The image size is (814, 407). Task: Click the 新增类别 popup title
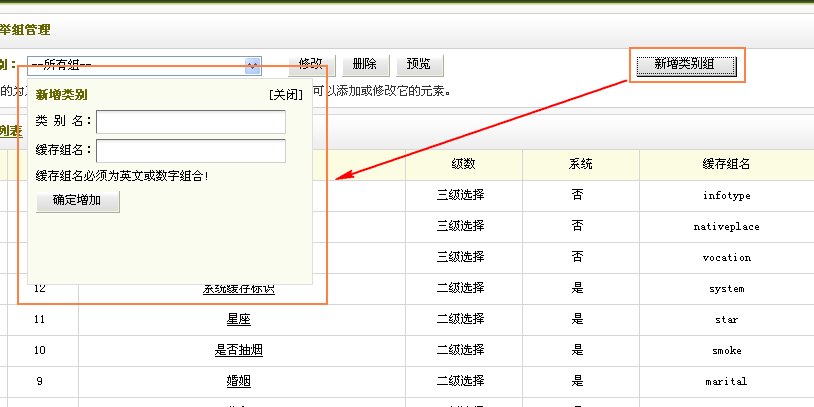[61, 94]
